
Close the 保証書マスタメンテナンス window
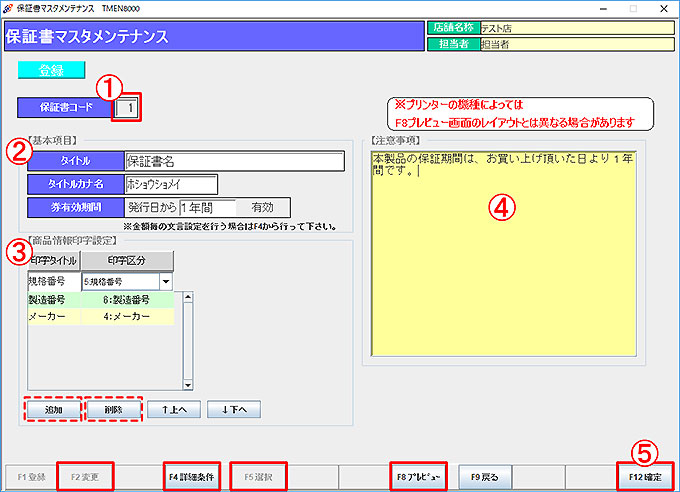click(x=664, y=9)
